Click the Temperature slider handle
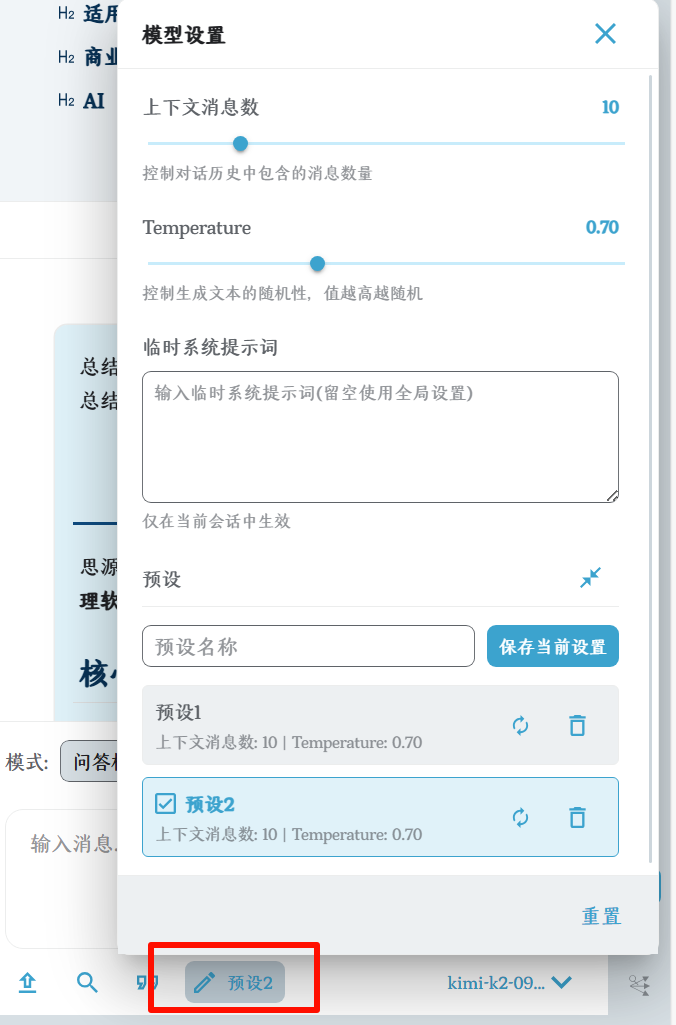The height and width of the screenshot is (1025, 676). tap(317, 264)
